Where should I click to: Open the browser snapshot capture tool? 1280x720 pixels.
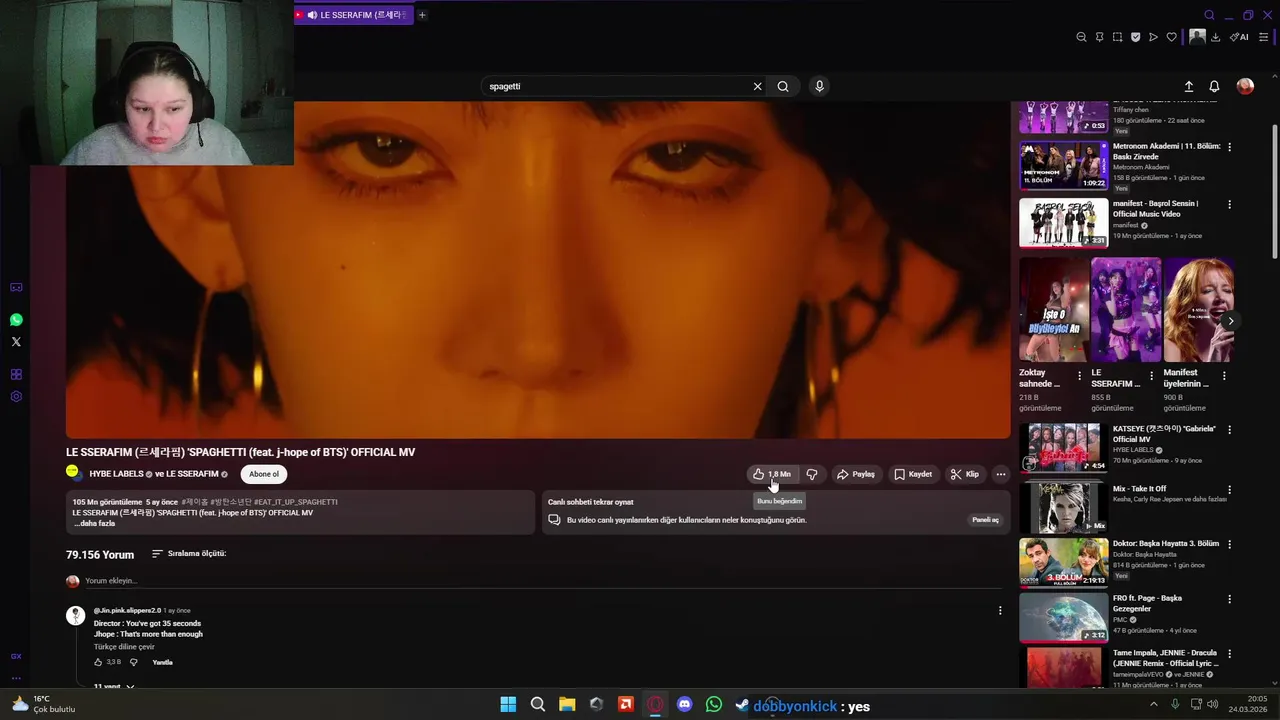1117,37
